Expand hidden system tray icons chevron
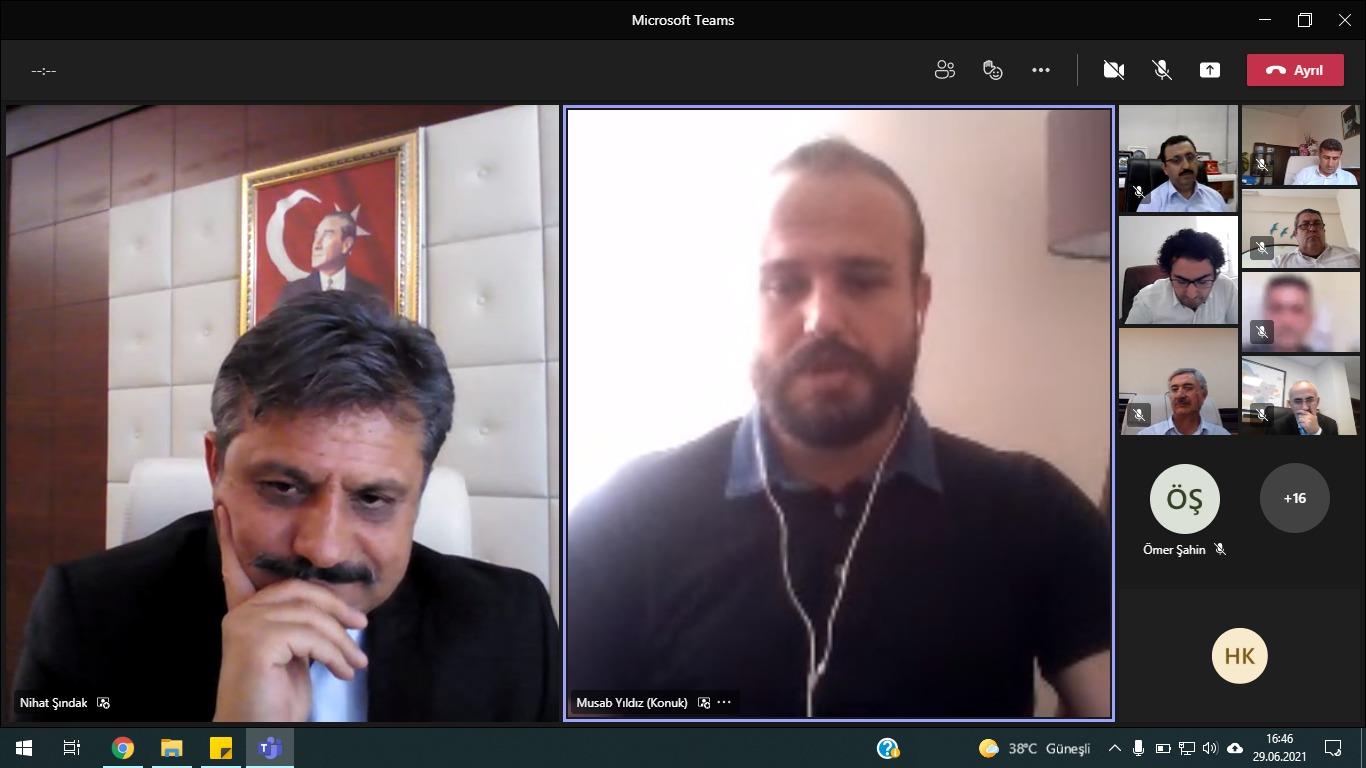 1115,748
